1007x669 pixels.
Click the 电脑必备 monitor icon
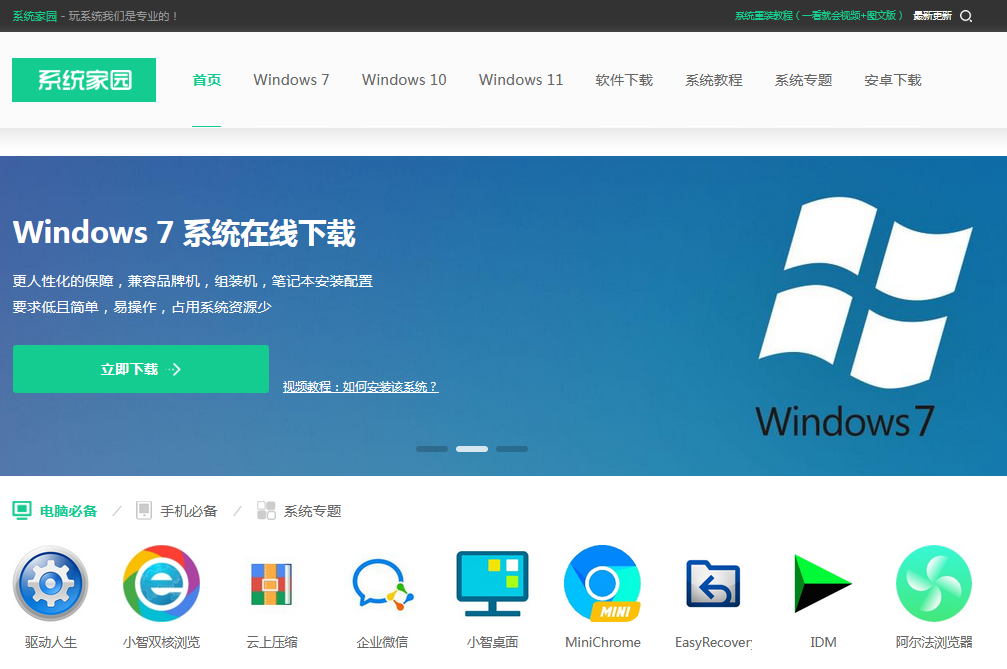pos(22,511)
